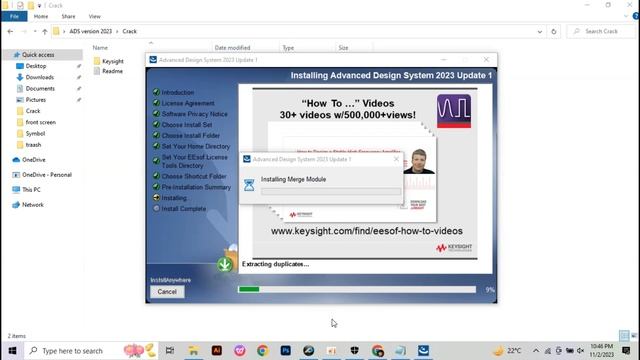Viewport: 640px width, 360px height.
Task: Click the Pre-Installation Summary step
Action: [x=196, y=187]
